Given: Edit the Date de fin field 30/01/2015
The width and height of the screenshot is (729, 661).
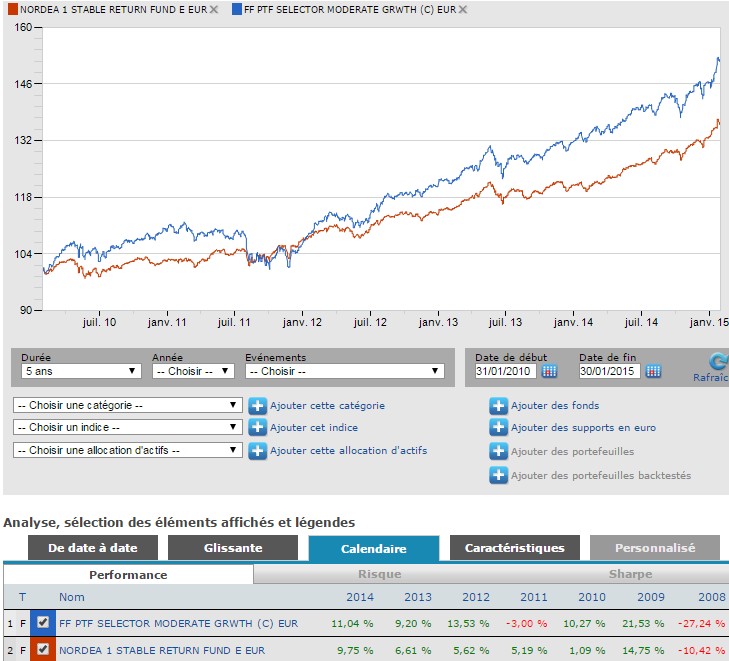Looking at the screenshot, I should 610,371.
